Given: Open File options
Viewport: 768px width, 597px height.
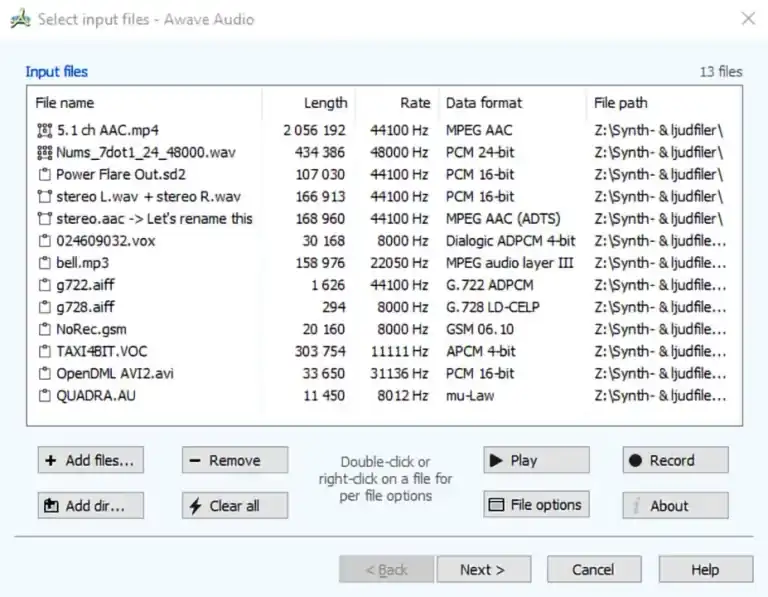Looking at the screenshot, I should click(536, 504).
